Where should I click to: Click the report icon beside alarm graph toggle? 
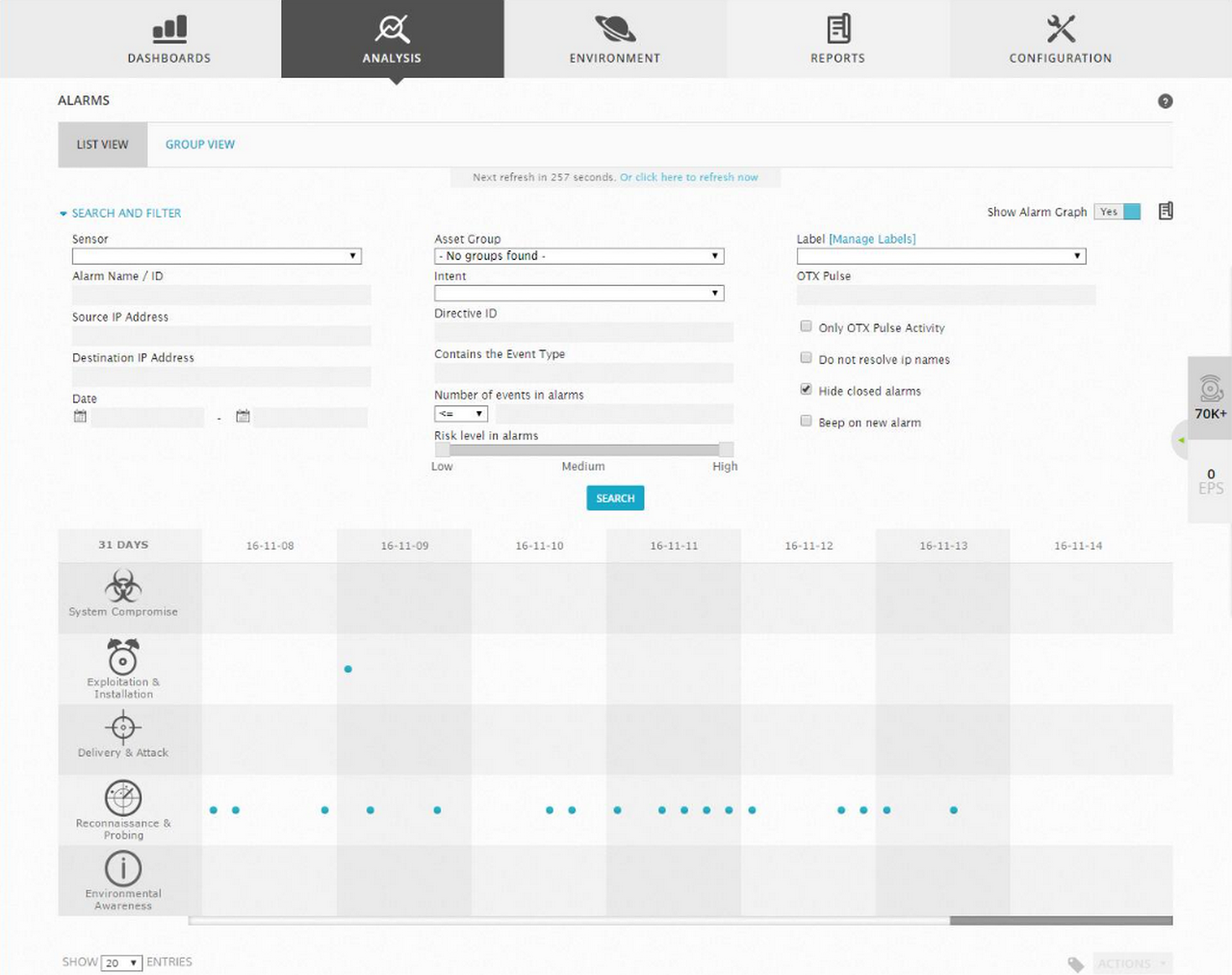coord(1166,211)
